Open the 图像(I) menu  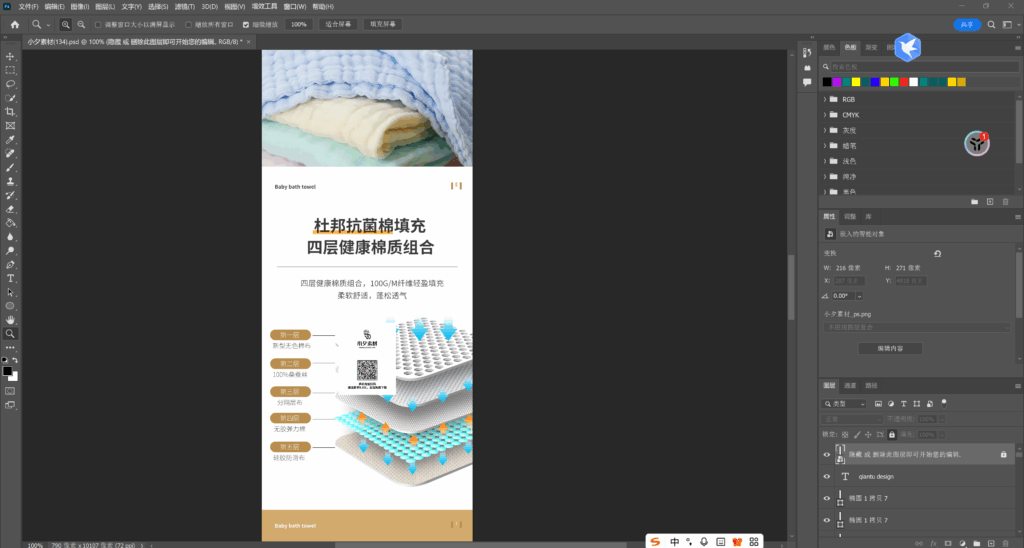[80, 7]
